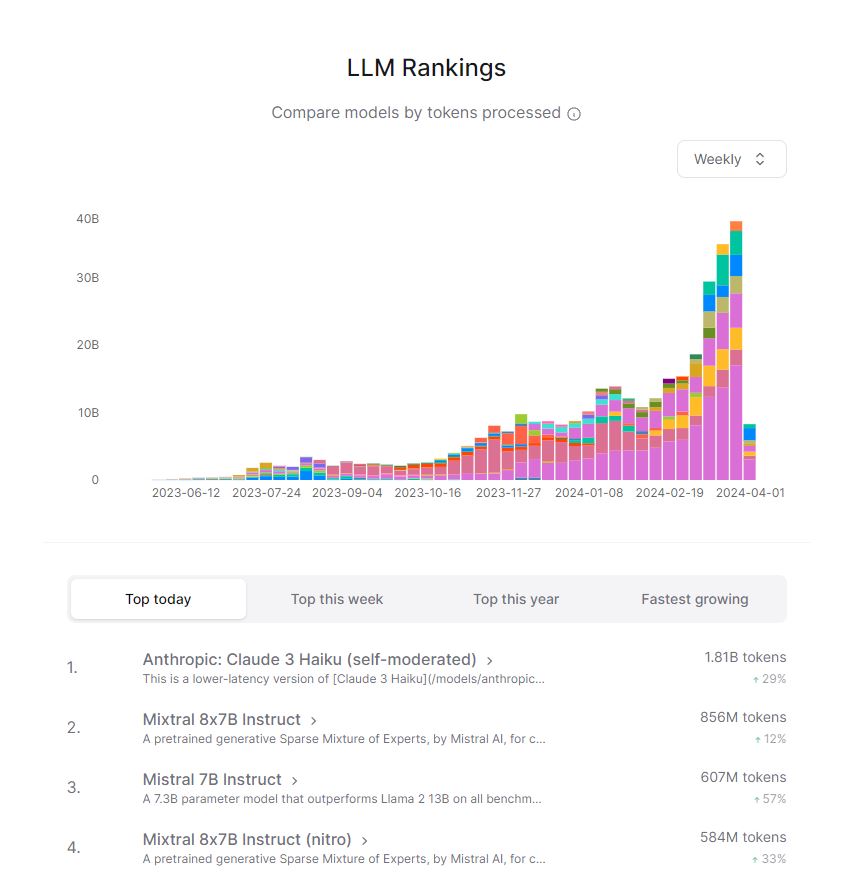Open the Mistral 7B Instruct model link
Image resolution: width=854 pixels, height=881 pixels.
click(212, 779)
